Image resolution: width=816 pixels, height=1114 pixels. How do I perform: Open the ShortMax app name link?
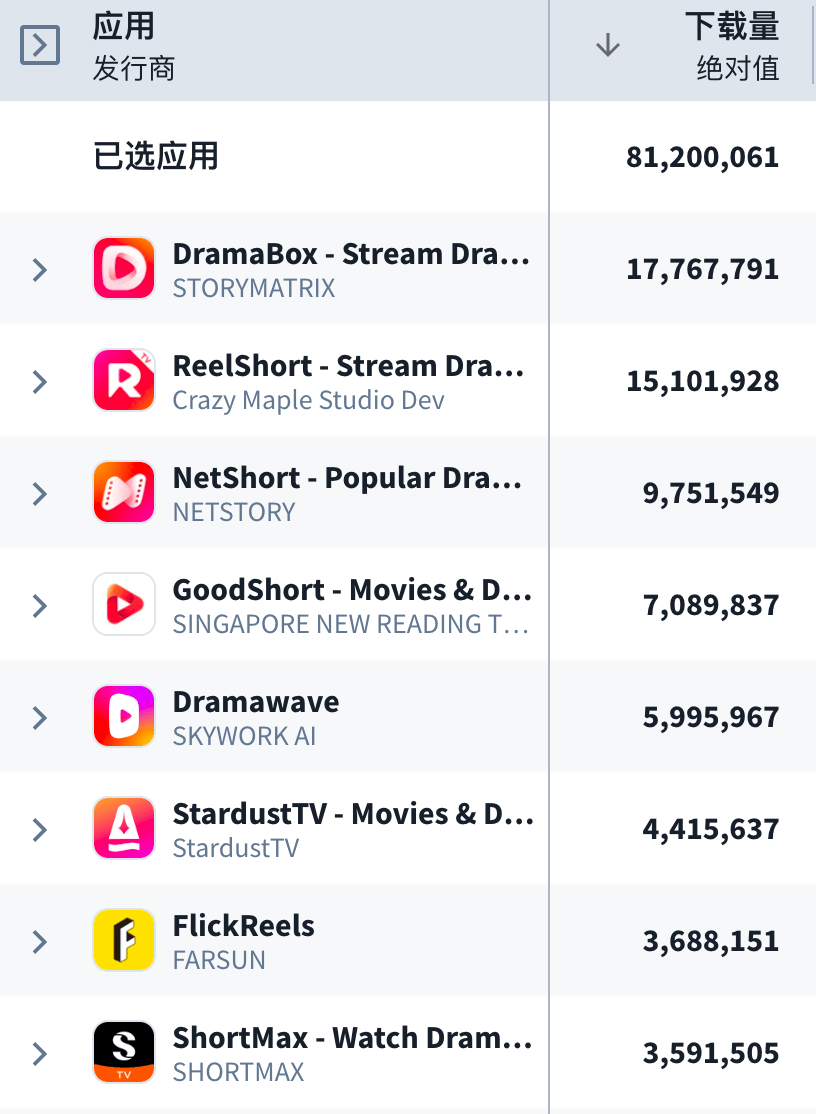pos(352,1038)
